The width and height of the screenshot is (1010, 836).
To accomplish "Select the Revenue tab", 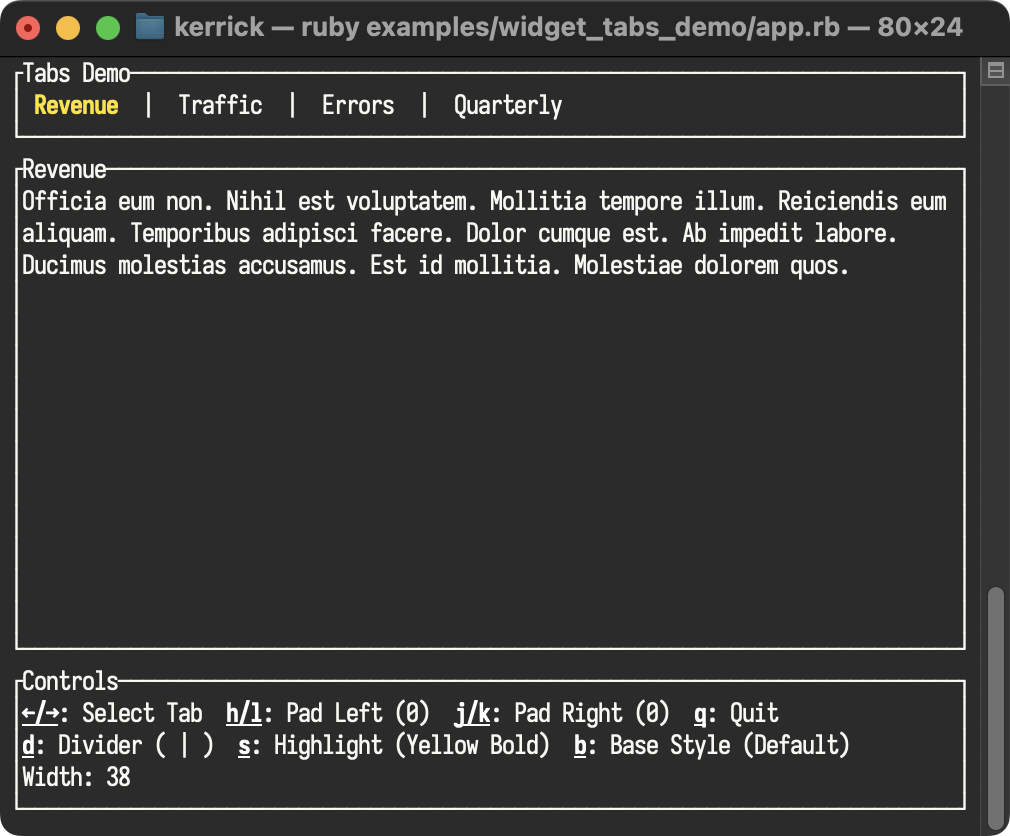I will pos(76,105).
